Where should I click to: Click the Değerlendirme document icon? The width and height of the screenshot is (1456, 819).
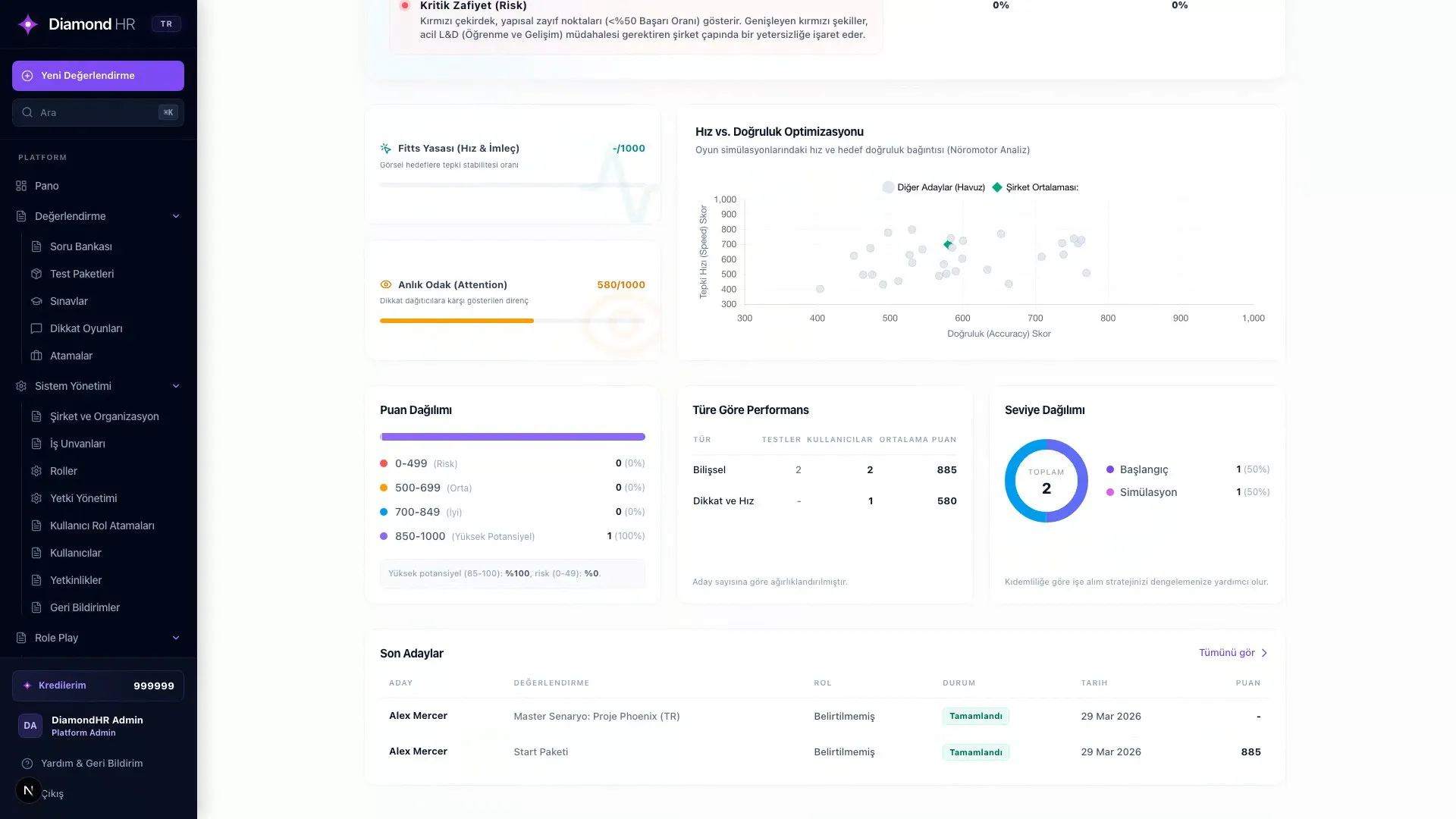[21, 216]
